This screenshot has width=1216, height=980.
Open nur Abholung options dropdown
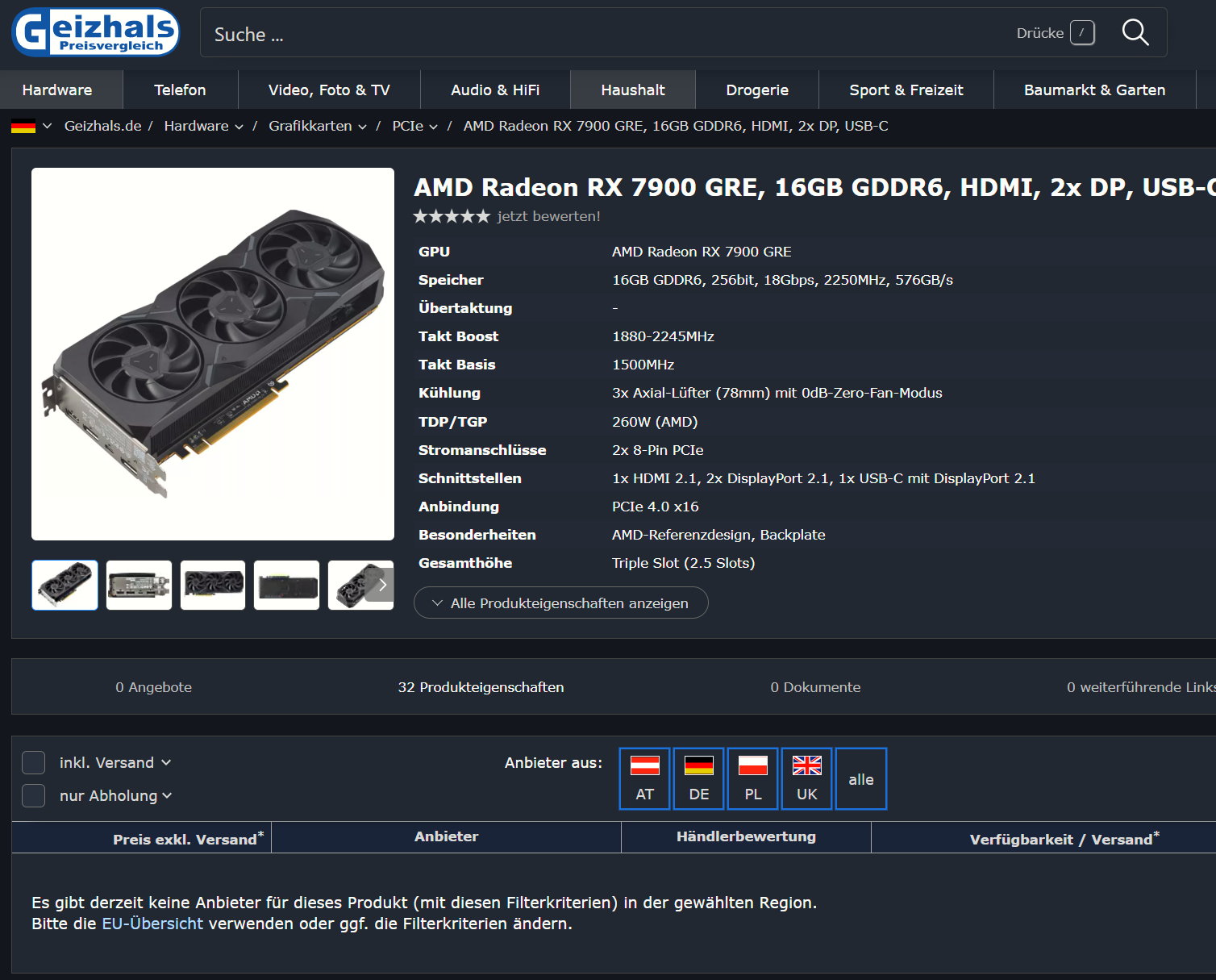[x=167, y=795]
